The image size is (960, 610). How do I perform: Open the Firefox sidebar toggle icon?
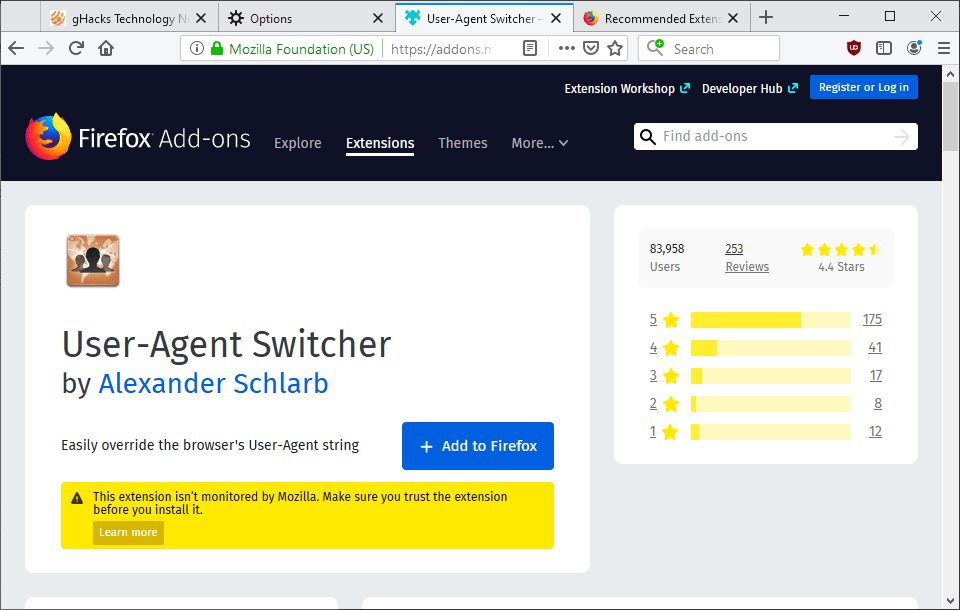[x=883, y=47]
